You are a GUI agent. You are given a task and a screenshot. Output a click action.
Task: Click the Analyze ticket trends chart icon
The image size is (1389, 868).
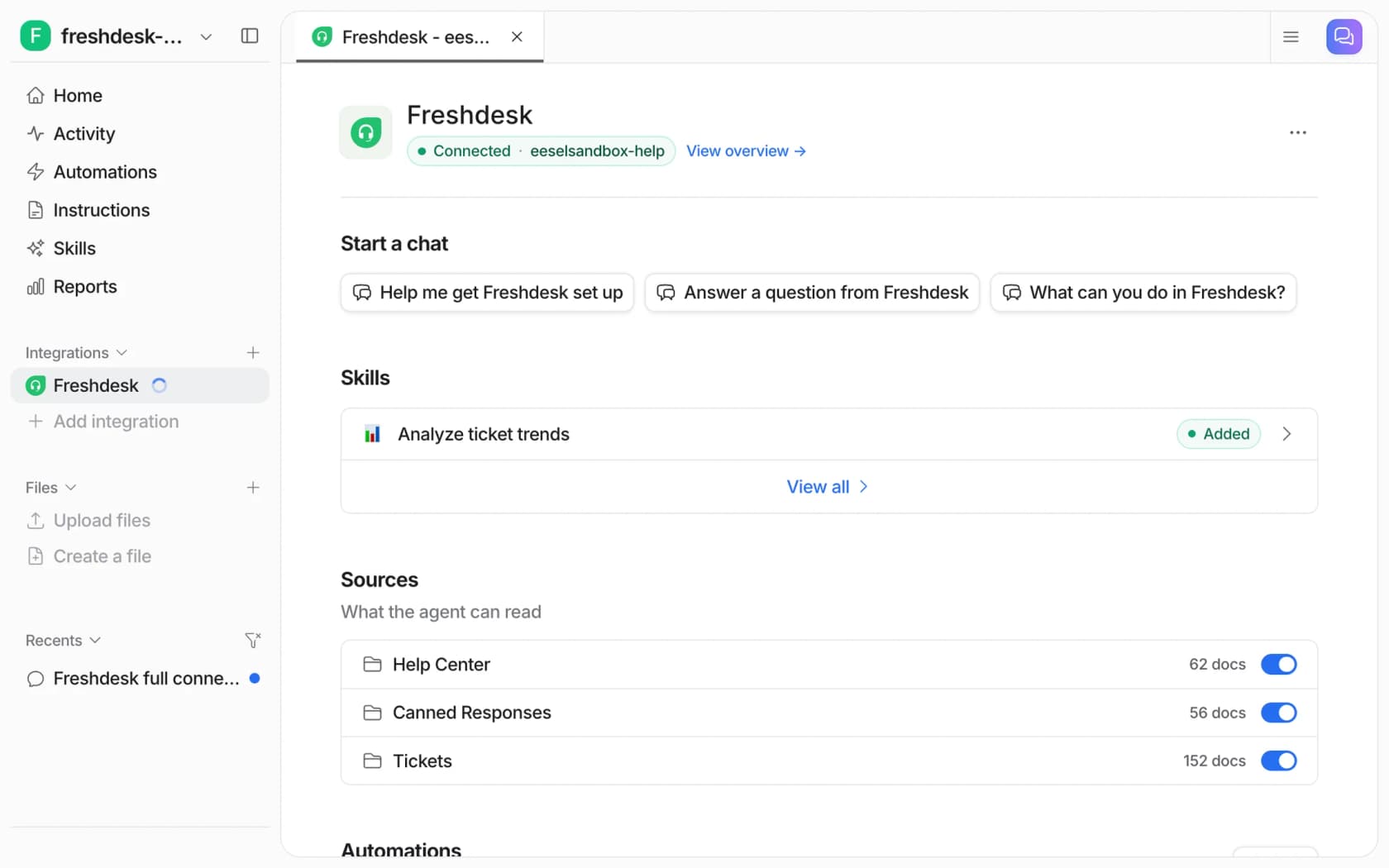tap(373, 434)
